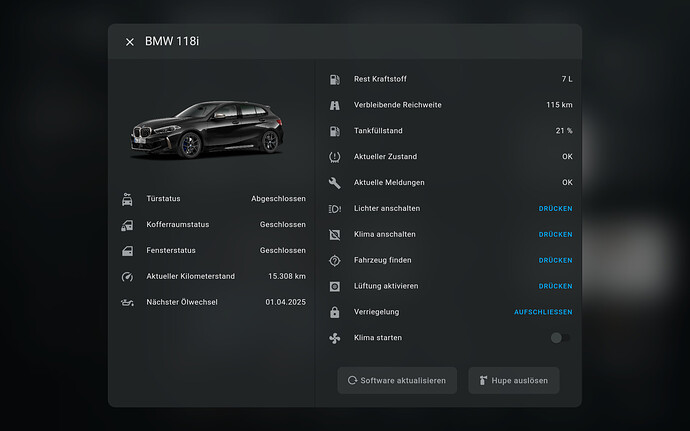Click the Verbleibende Reichweite label
Viewport: 690px width, 431px height.
[x=397, y=105]
